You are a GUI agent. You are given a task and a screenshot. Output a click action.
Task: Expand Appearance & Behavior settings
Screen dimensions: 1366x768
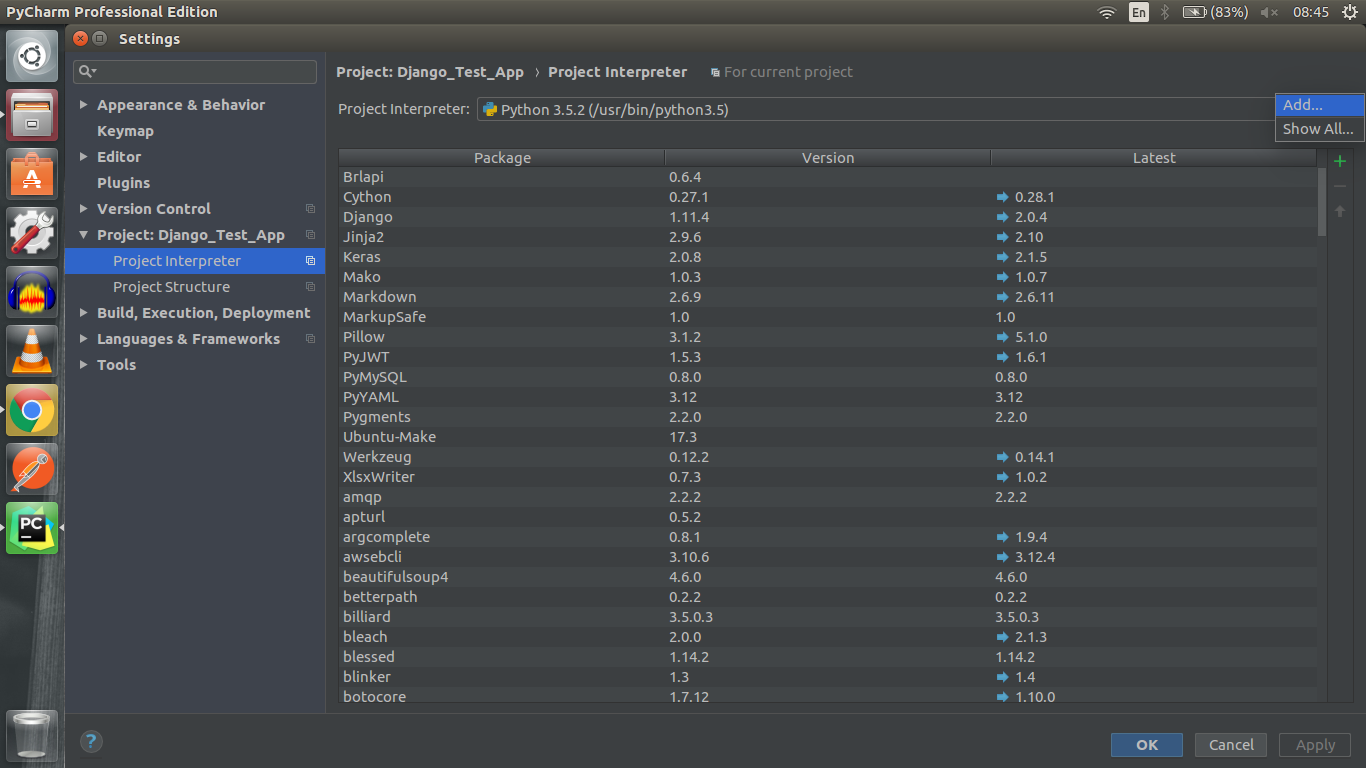tap(84, 105)
